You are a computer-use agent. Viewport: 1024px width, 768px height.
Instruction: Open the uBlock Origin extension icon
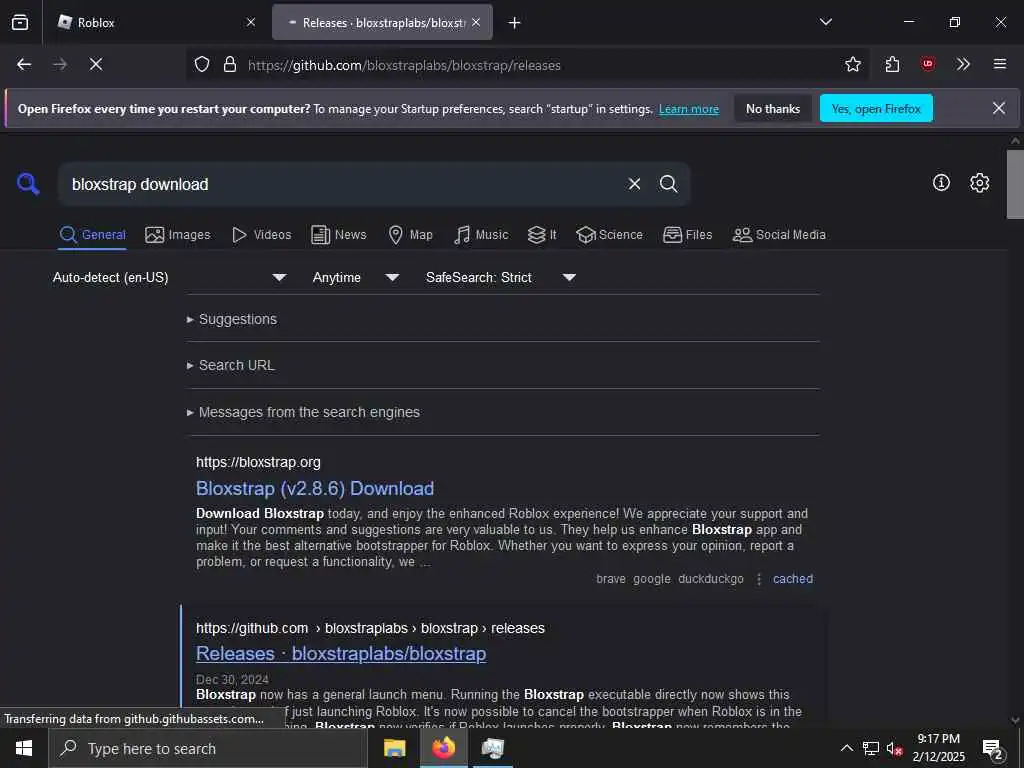pyautogui.click(x=928, y=64)
